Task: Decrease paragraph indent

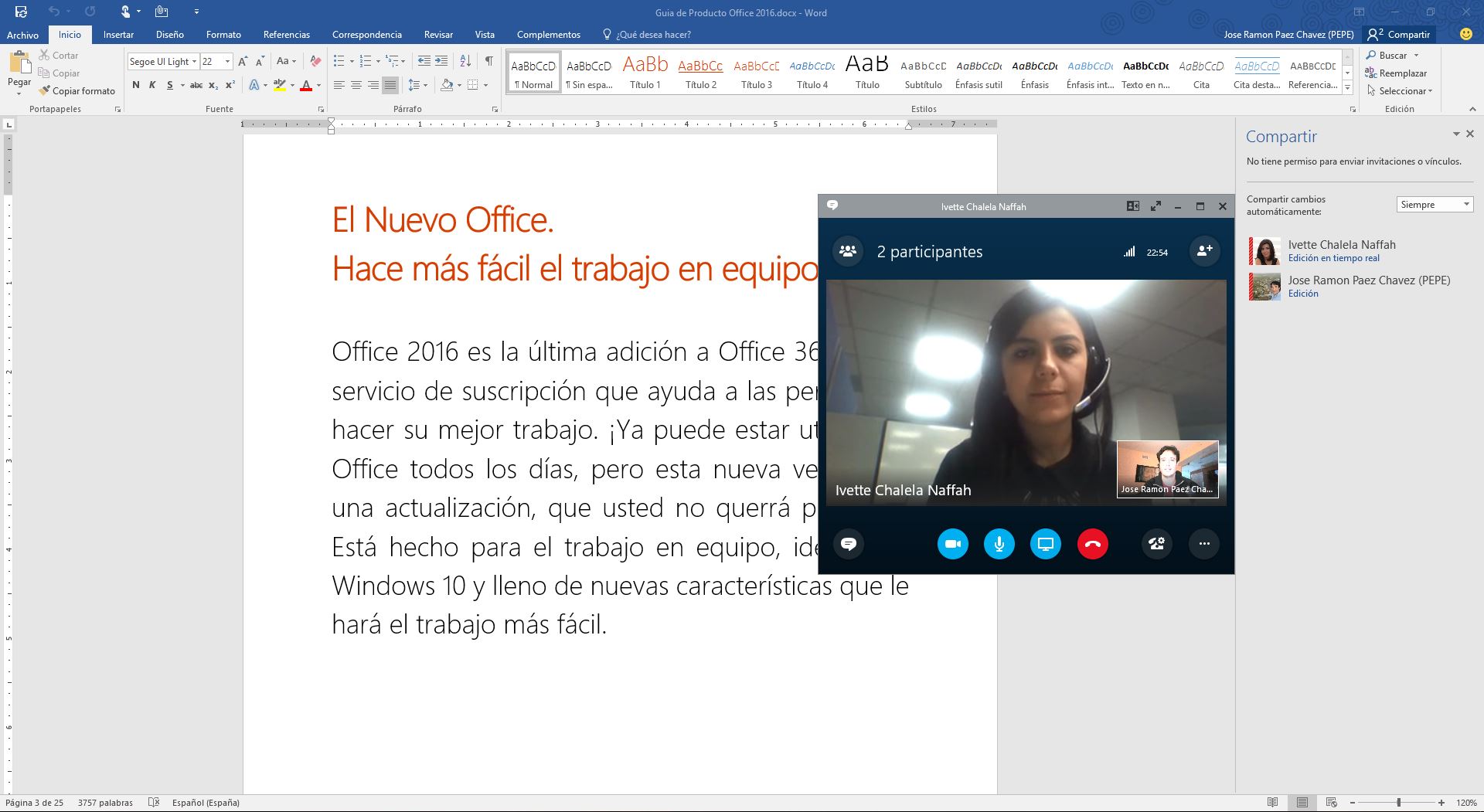Action: (424, 61)
